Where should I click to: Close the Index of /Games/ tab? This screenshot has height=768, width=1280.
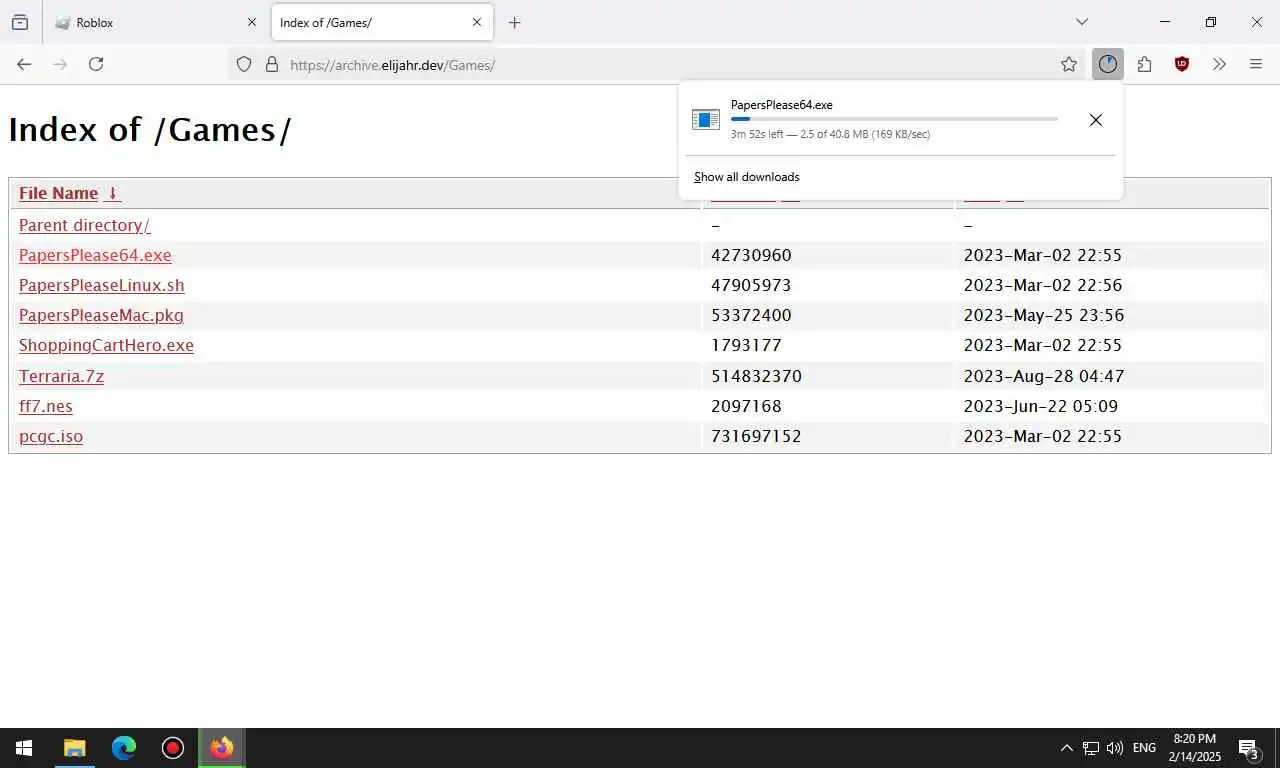tap(477, 22)
